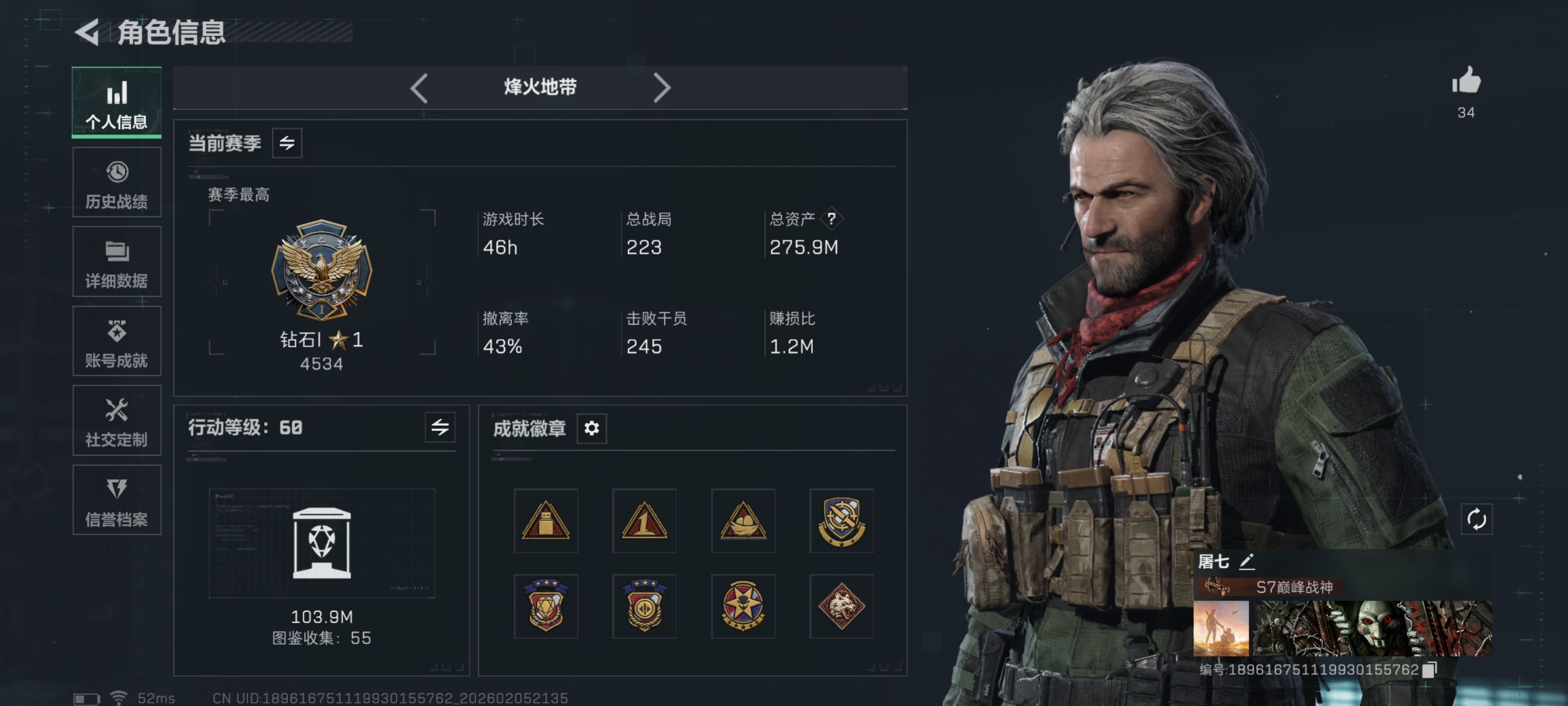
Task: Open the 信誉档案 section
Action: tap(117, 500)
